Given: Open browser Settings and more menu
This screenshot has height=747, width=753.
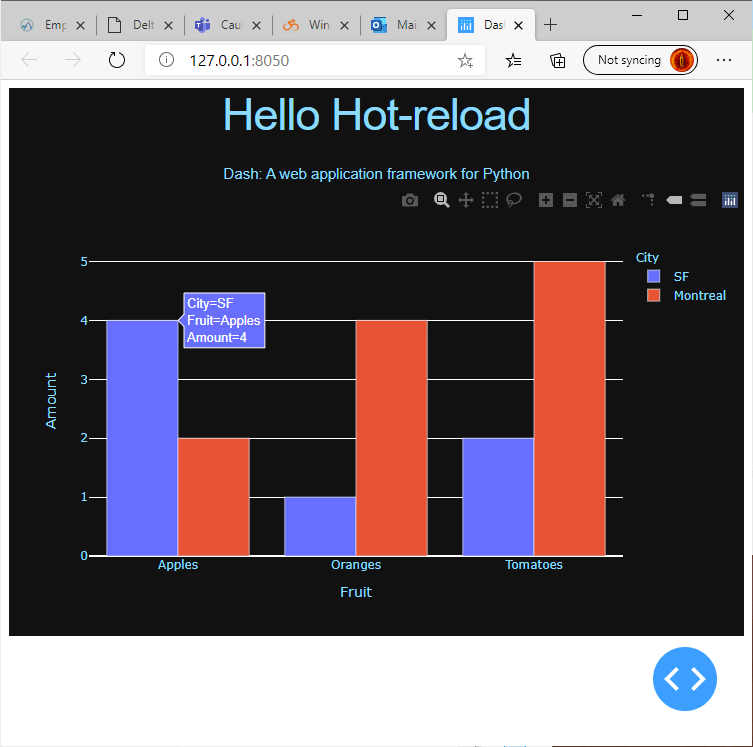Looking at the screenshot, I should pyautogui.click(x=725, y=60).
